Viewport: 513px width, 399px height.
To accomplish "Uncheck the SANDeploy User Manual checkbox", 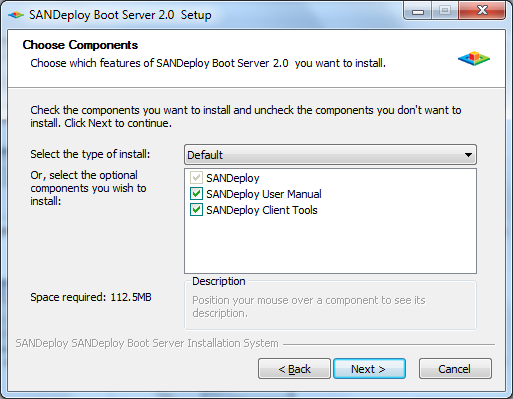I will tap(196, 194).
